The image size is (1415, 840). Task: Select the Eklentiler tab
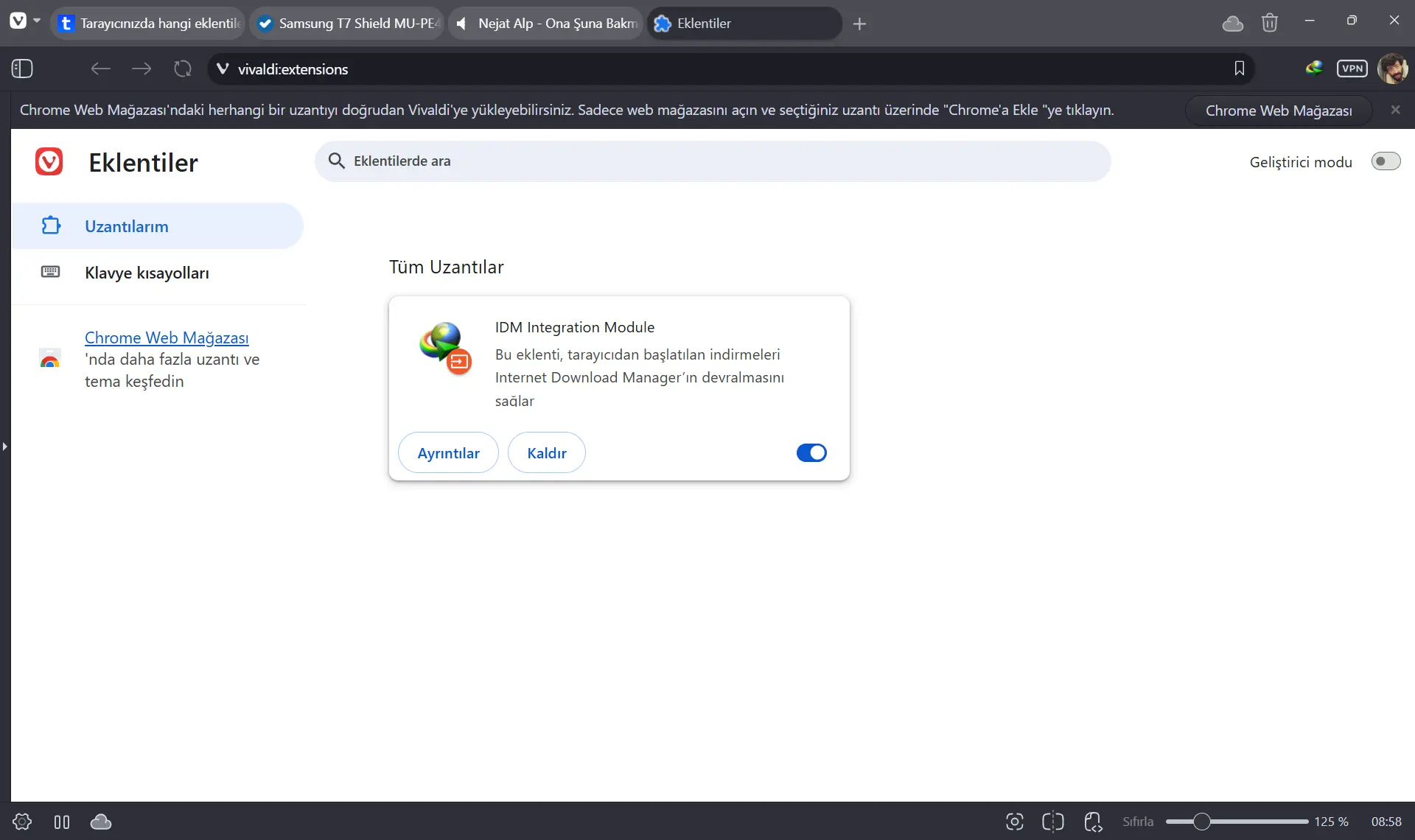(x=744, y=24)
